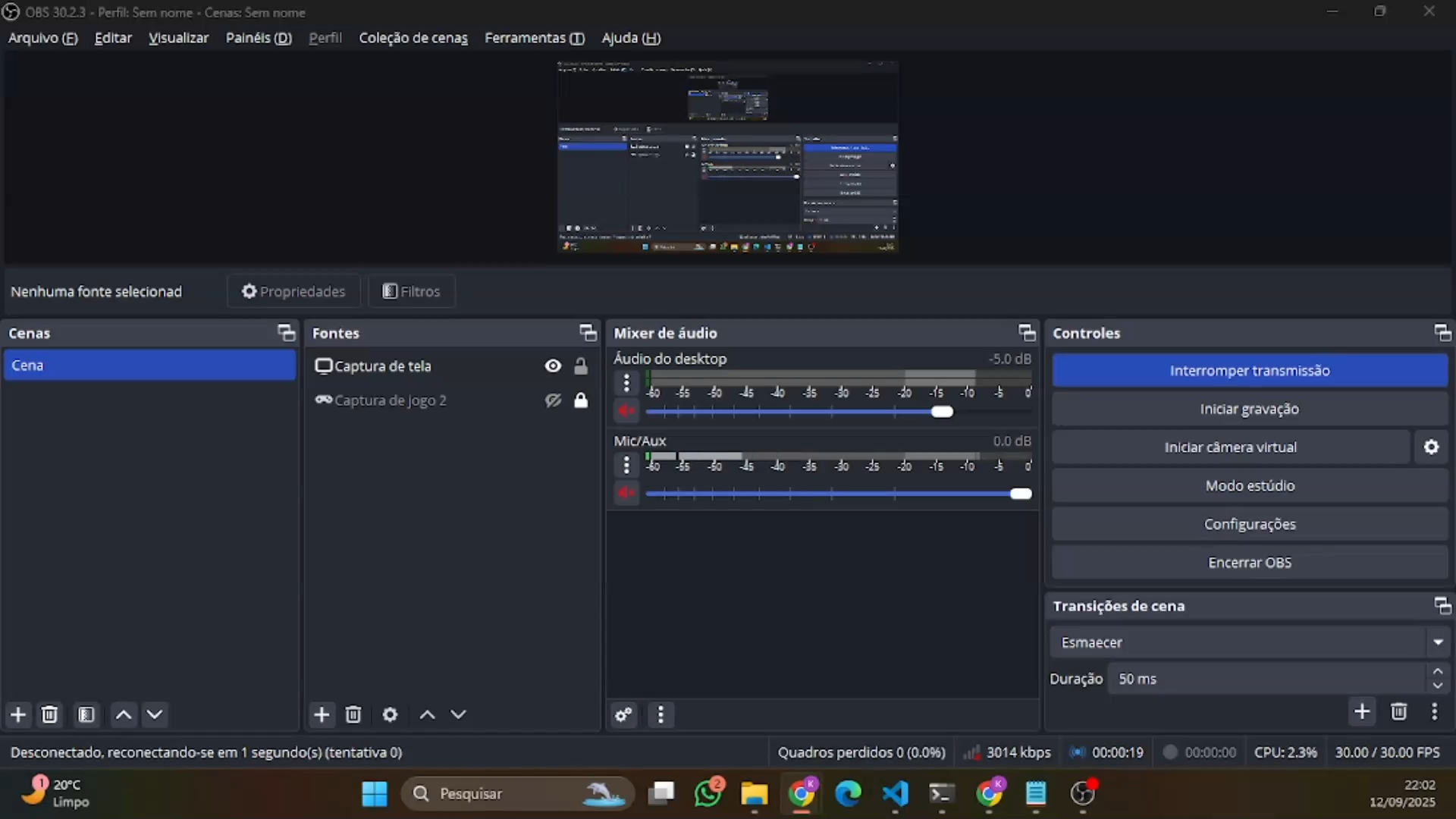Enable Modo estúdio
The height and width of the screenshot is (819, 1456).
pyautogui.click(x=1250, y=485)
